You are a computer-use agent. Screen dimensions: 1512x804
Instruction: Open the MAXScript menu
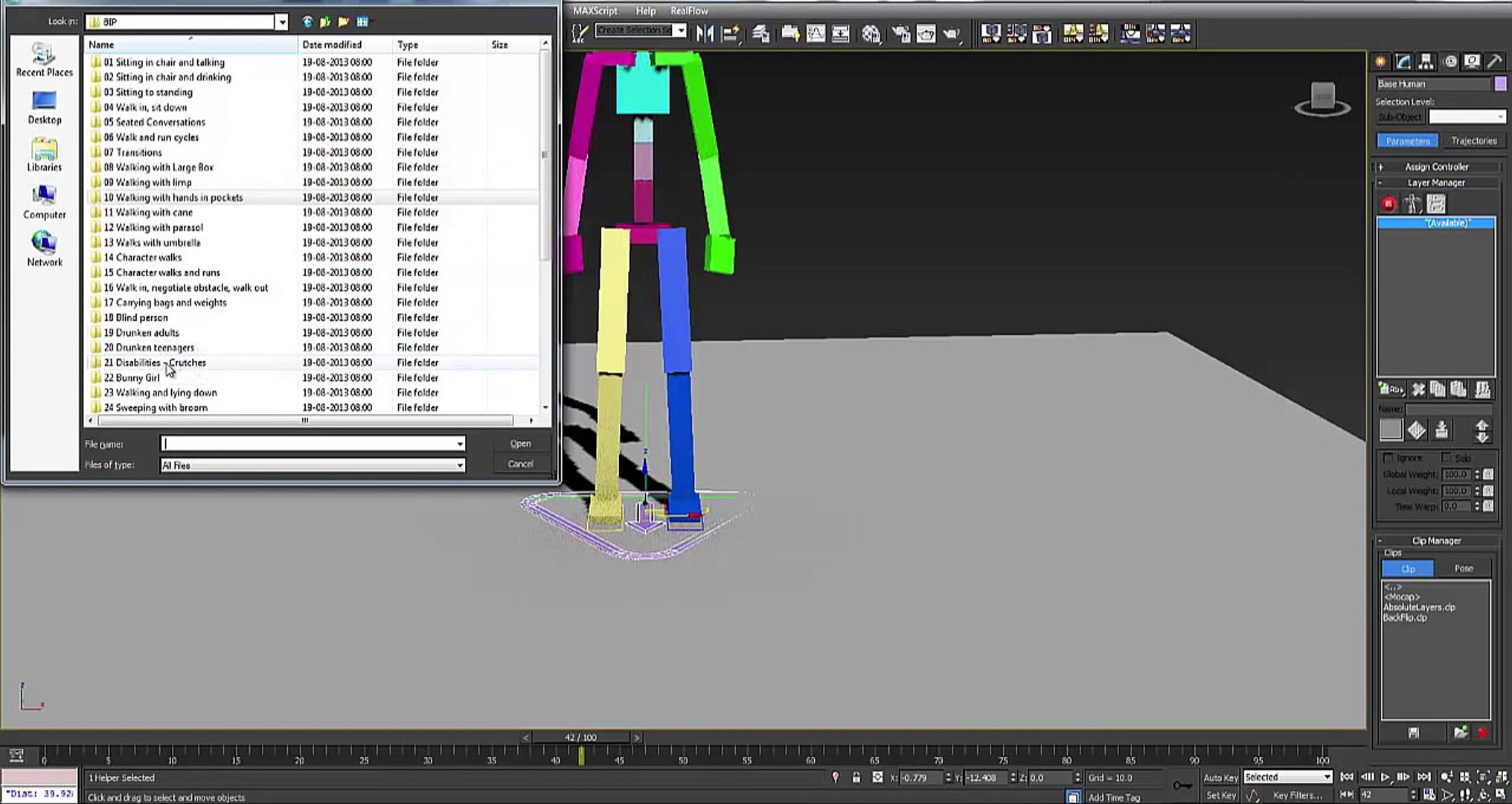(595, 10)
